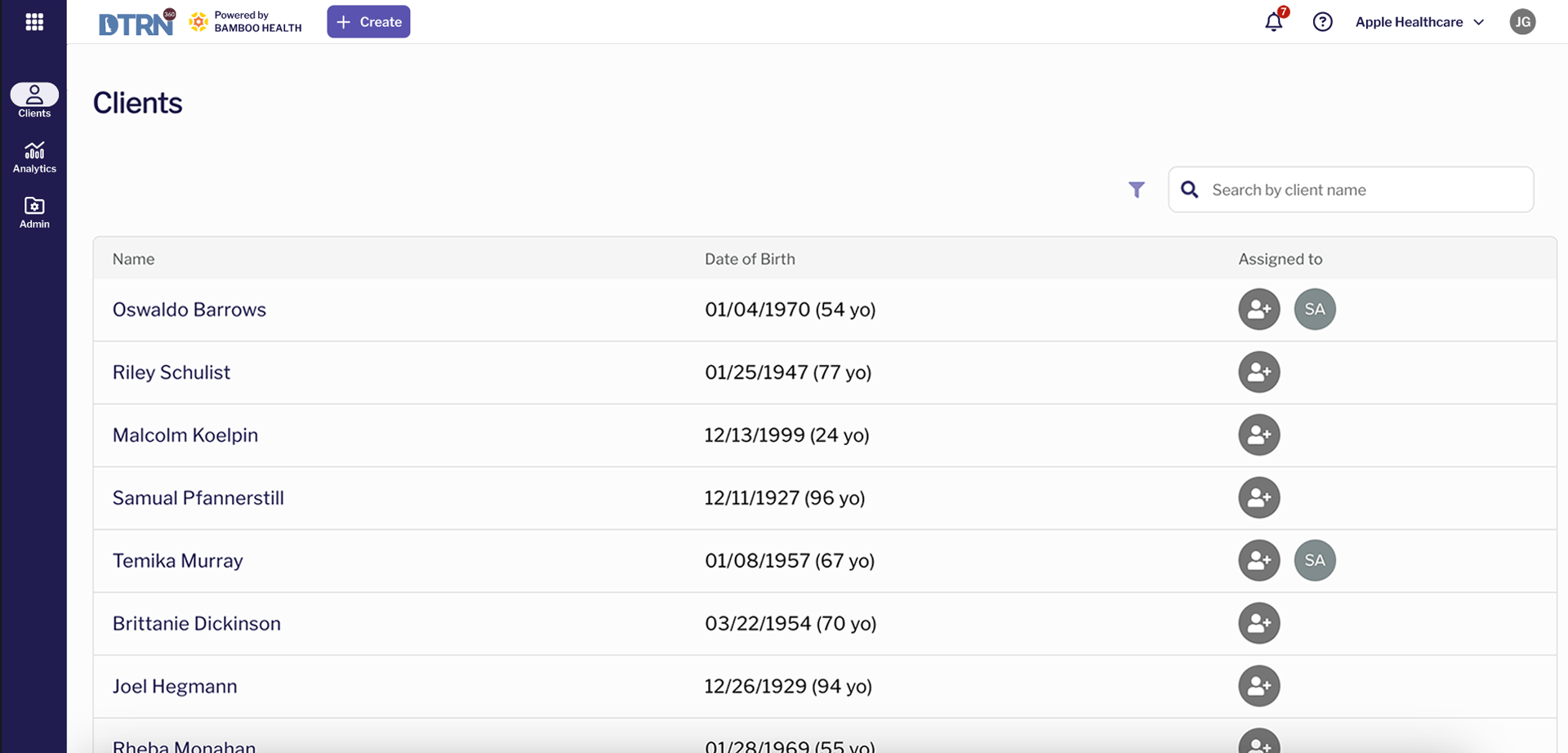Click the Clients page heading

(137, 103)
